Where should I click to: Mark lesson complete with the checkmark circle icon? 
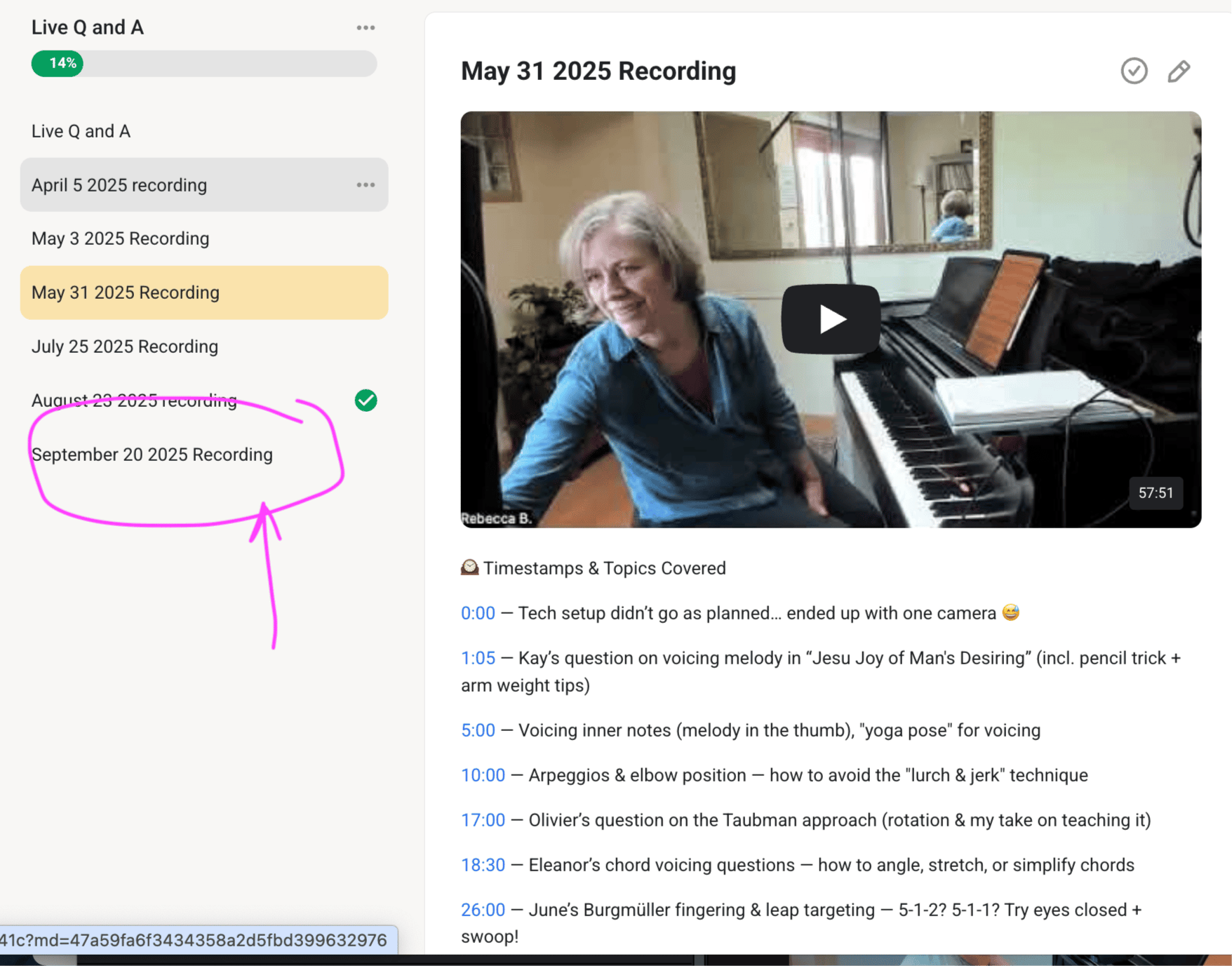1133,71
